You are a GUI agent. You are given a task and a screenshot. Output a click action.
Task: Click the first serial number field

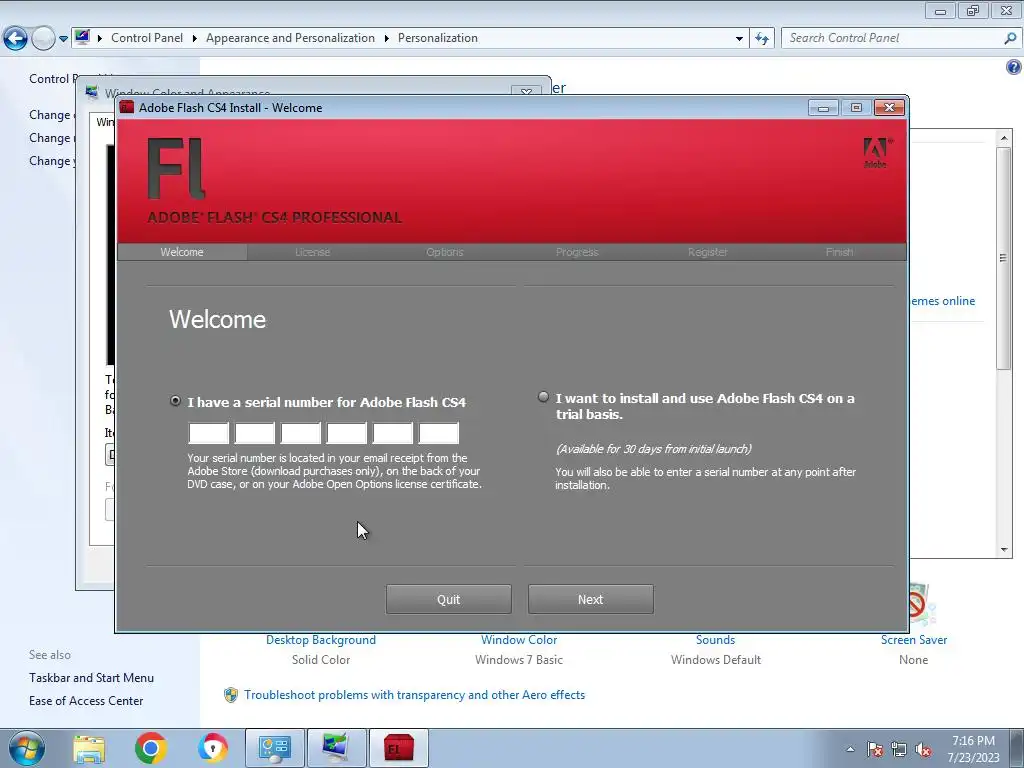point(208,433)
